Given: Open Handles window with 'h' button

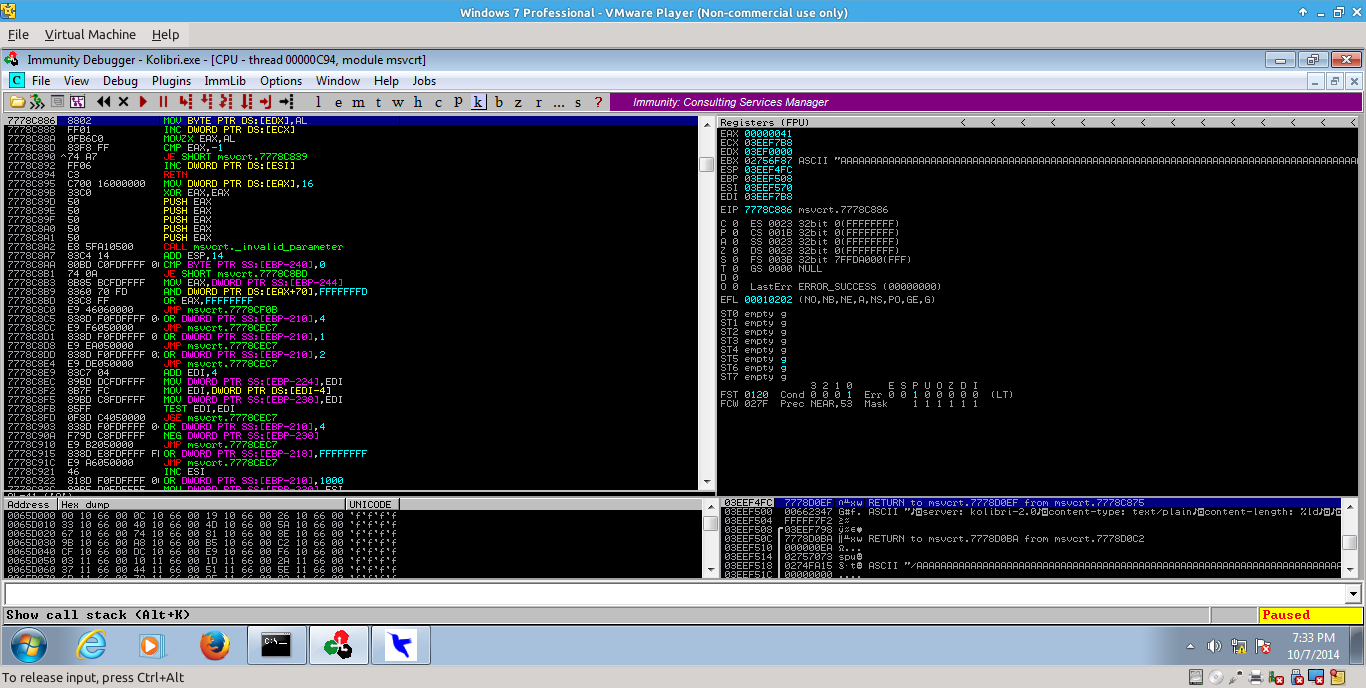Looking at the screenshot, I should click(x=418, y=102).
